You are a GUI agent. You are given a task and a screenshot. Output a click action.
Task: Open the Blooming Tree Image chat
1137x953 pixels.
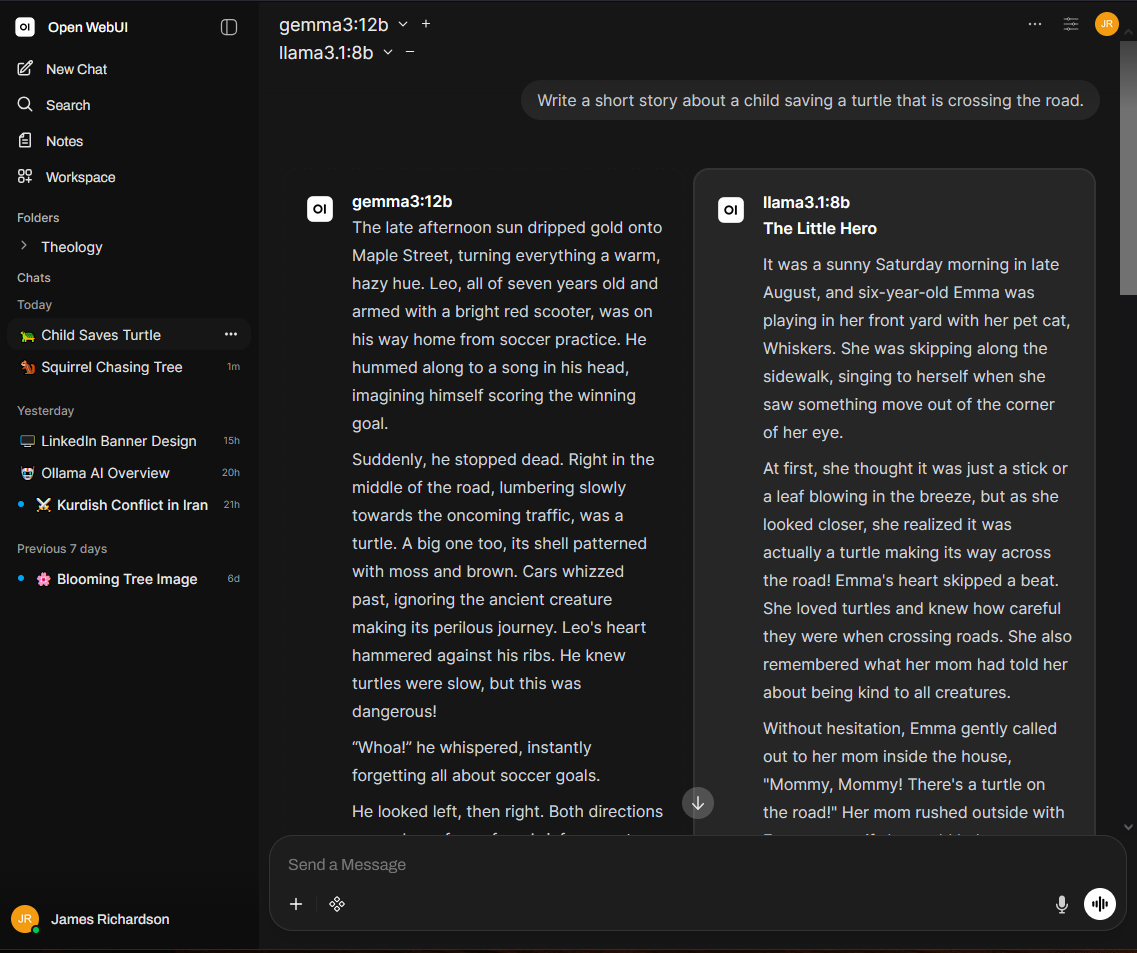(x=129, y=579)
